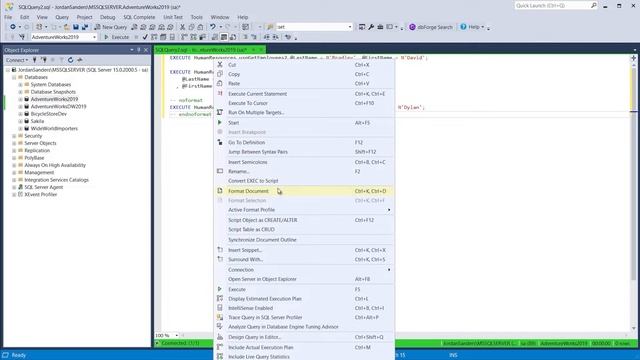
Task: Click the Activity Monitor icon in Object Explorer
Action: coord(80,60)
